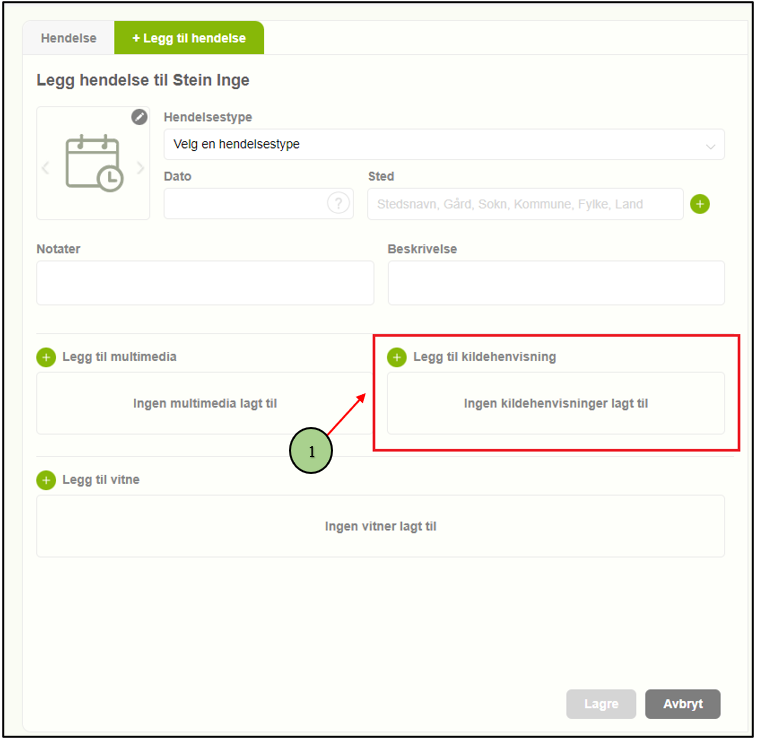Click the question mark help icon in Dato
Screen dimensions: 757x742
click(x=338, y=204)
